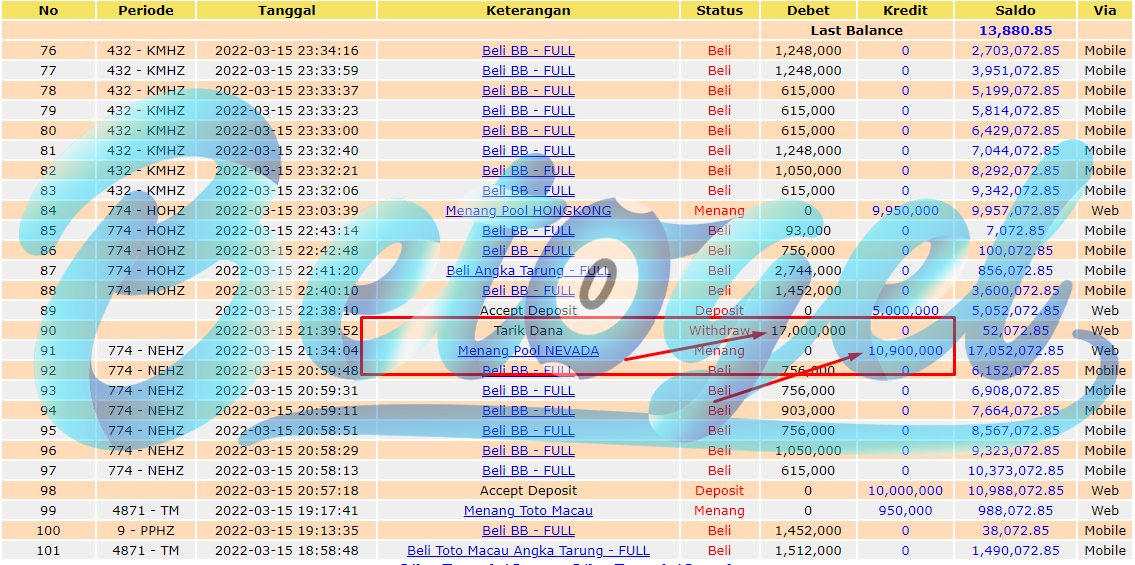Click the 10,000,000 deposit Kredit in row 98

(x=905, y=490)
